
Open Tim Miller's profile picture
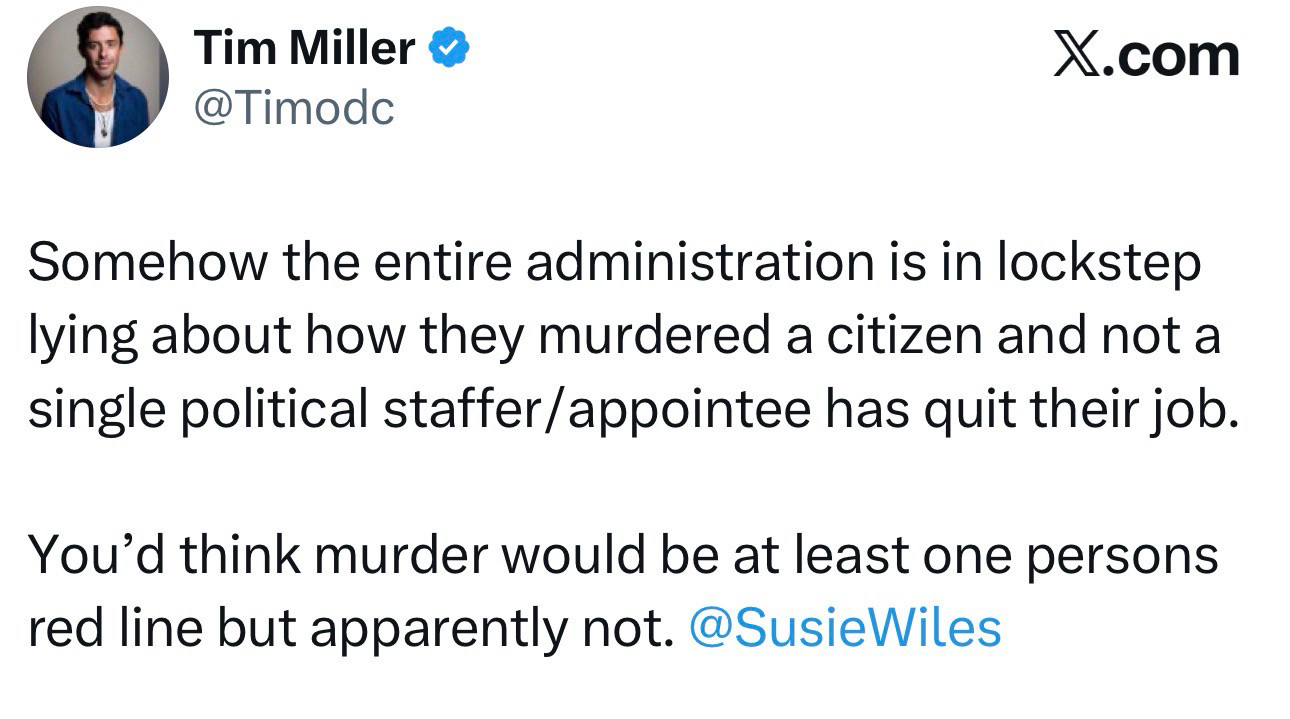pyautogui.click(x=97, y=77)
